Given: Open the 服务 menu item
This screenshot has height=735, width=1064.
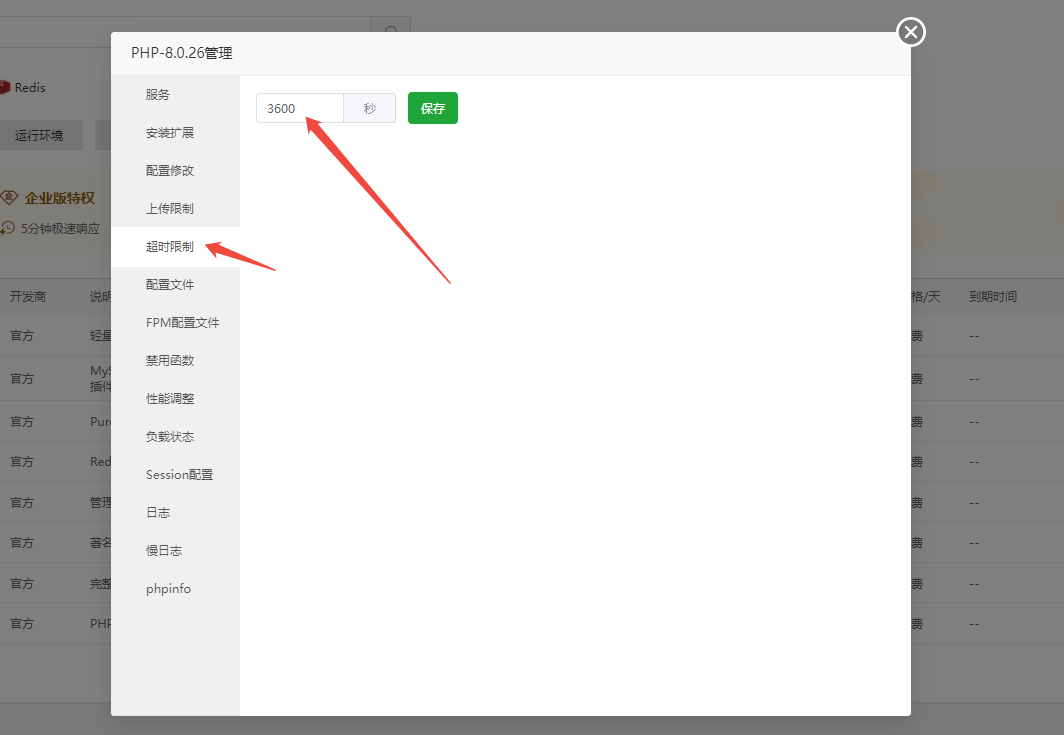Looking at the screenshot, I should [x=158, y=95].
